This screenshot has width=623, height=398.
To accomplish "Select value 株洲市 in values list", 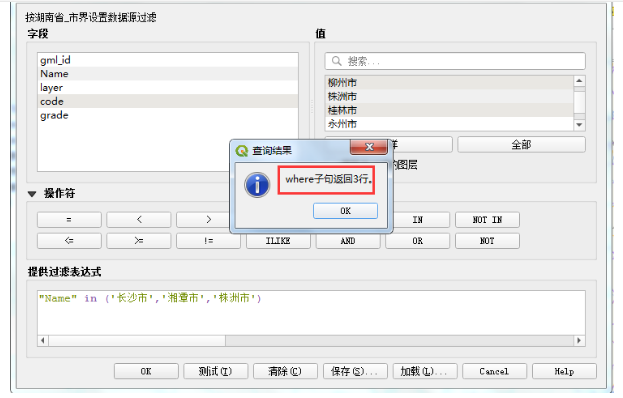I will click(449, 96).
